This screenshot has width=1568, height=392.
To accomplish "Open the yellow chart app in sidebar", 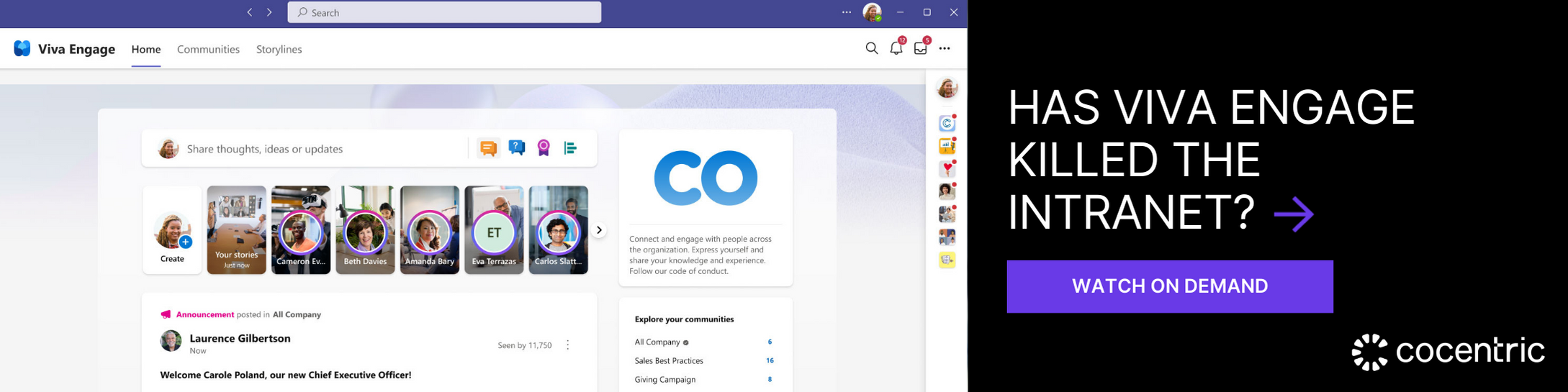I will 947,147.
